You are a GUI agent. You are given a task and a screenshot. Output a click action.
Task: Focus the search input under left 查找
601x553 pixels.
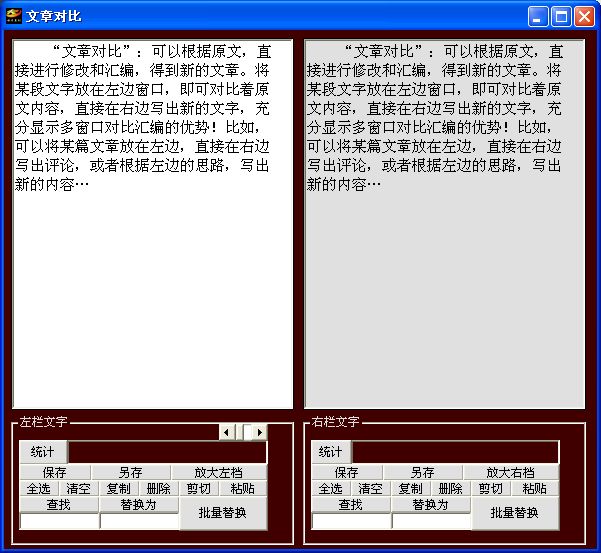coord(59,521)
